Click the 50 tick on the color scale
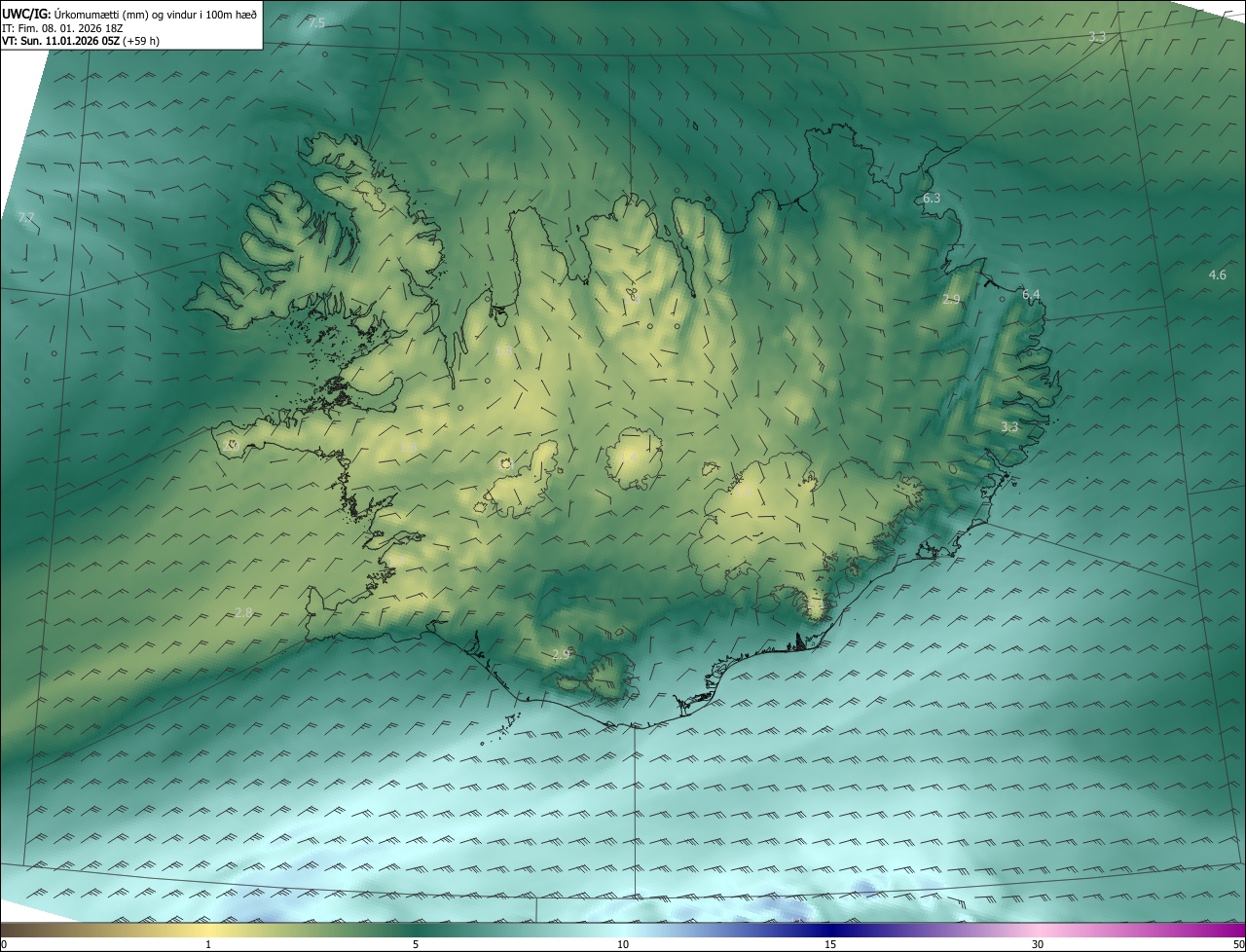 click(1238, 944)
